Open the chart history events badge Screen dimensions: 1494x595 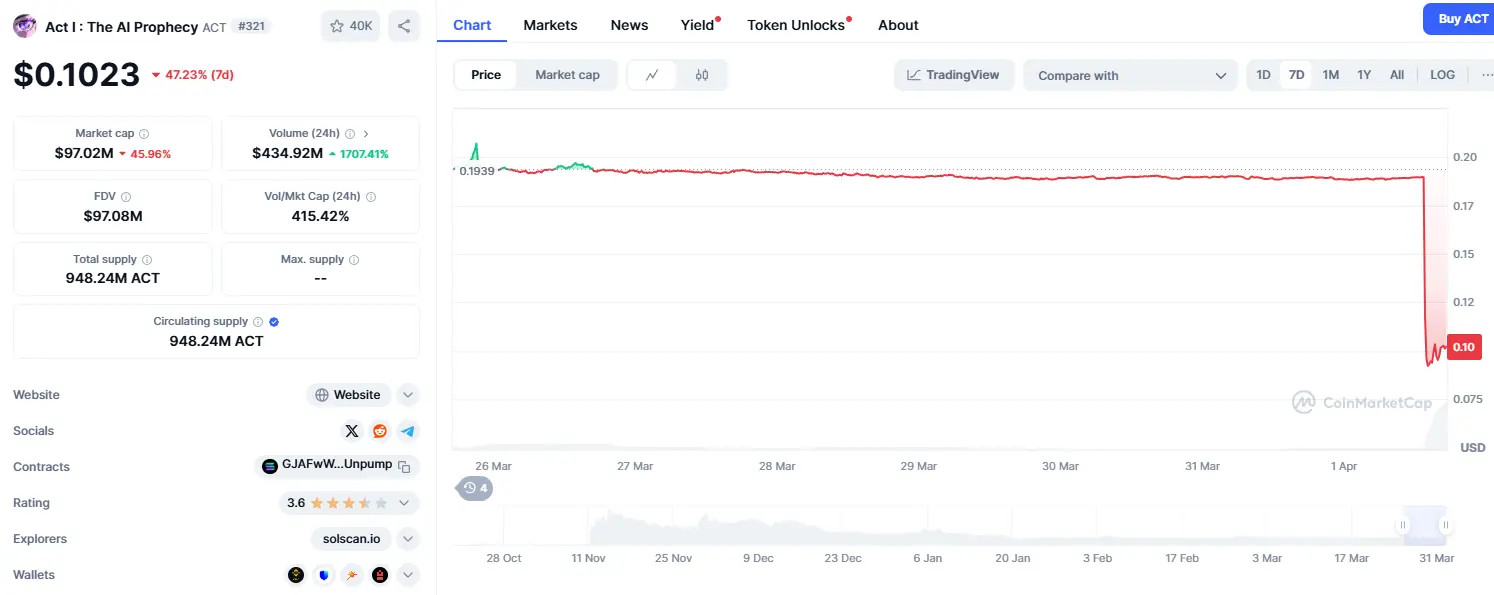click(x=475, y=488)
